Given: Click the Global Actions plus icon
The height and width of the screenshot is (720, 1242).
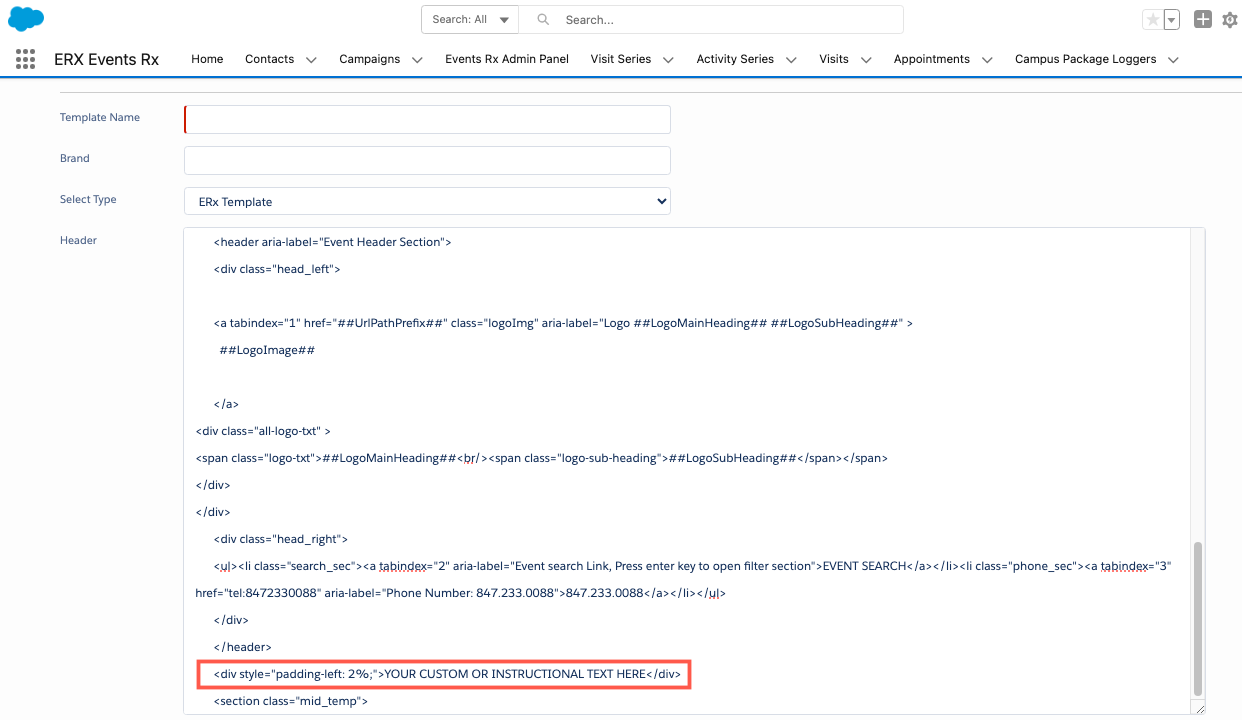Looking at the screenshot, I should 1203,20.
